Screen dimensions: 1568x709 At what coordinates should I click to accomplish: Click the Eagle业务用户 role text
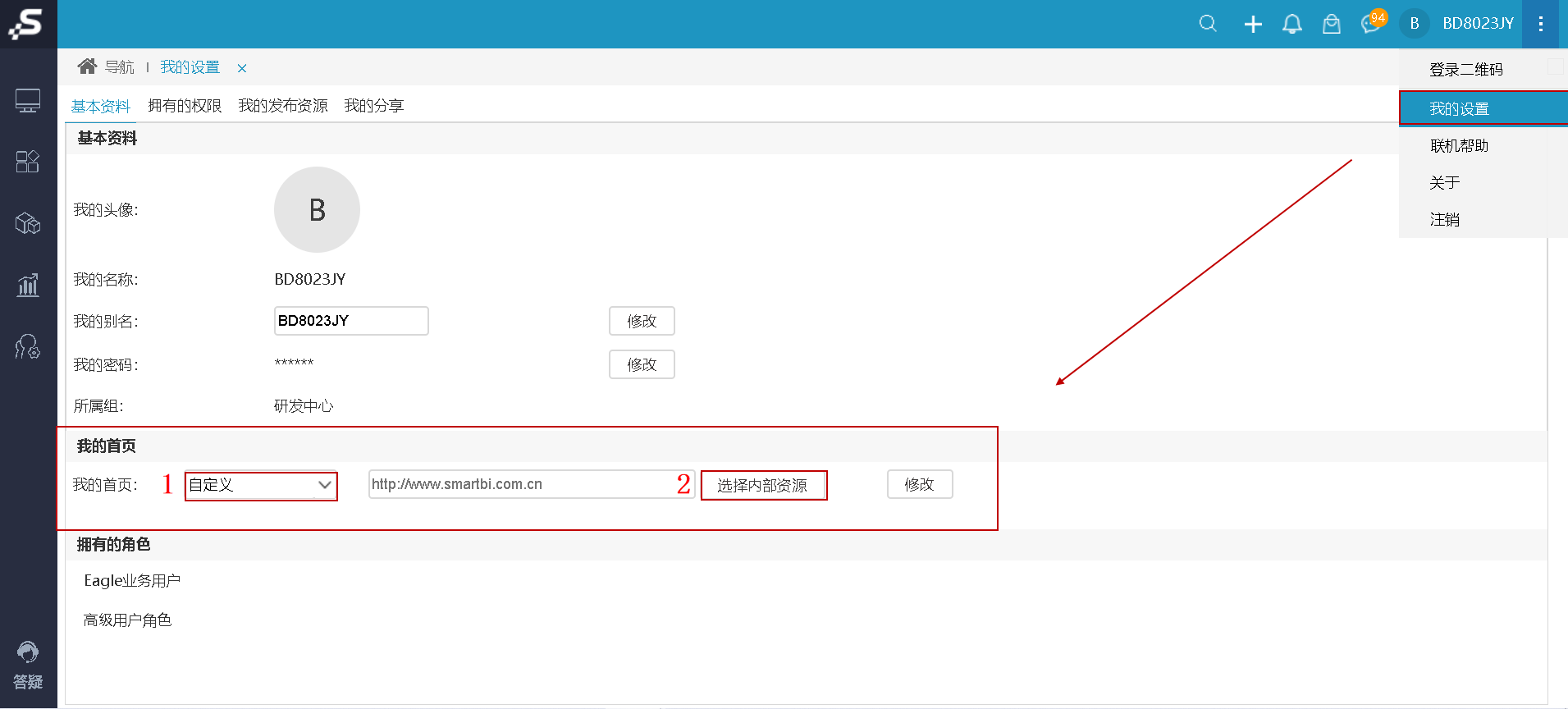[x=132, y=581]
